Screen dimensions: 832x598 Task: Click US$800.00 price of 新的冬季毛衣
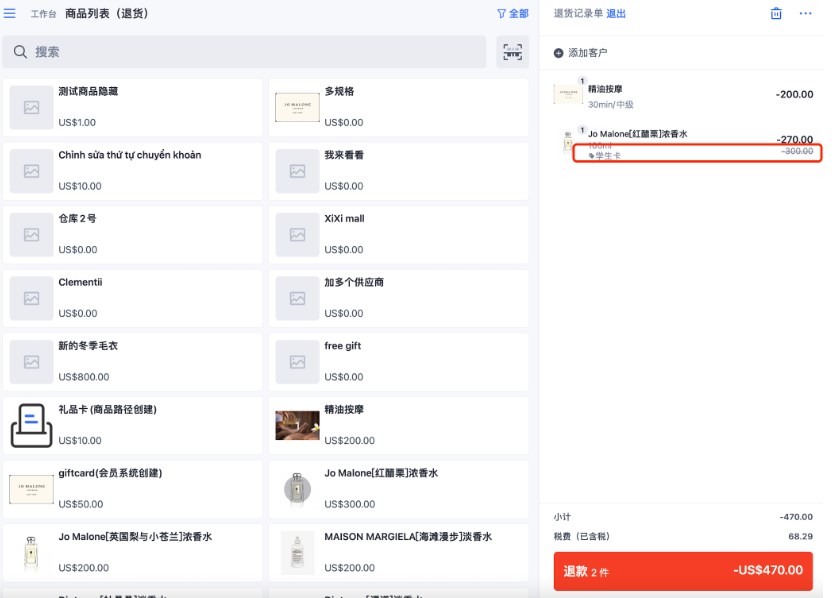click(84, 377)
